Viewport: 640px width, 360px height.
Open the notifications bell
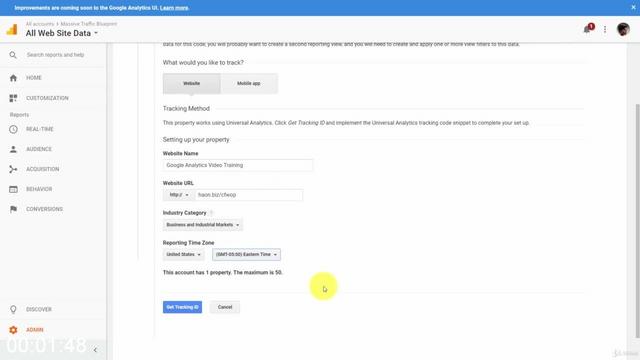point(588,29)
